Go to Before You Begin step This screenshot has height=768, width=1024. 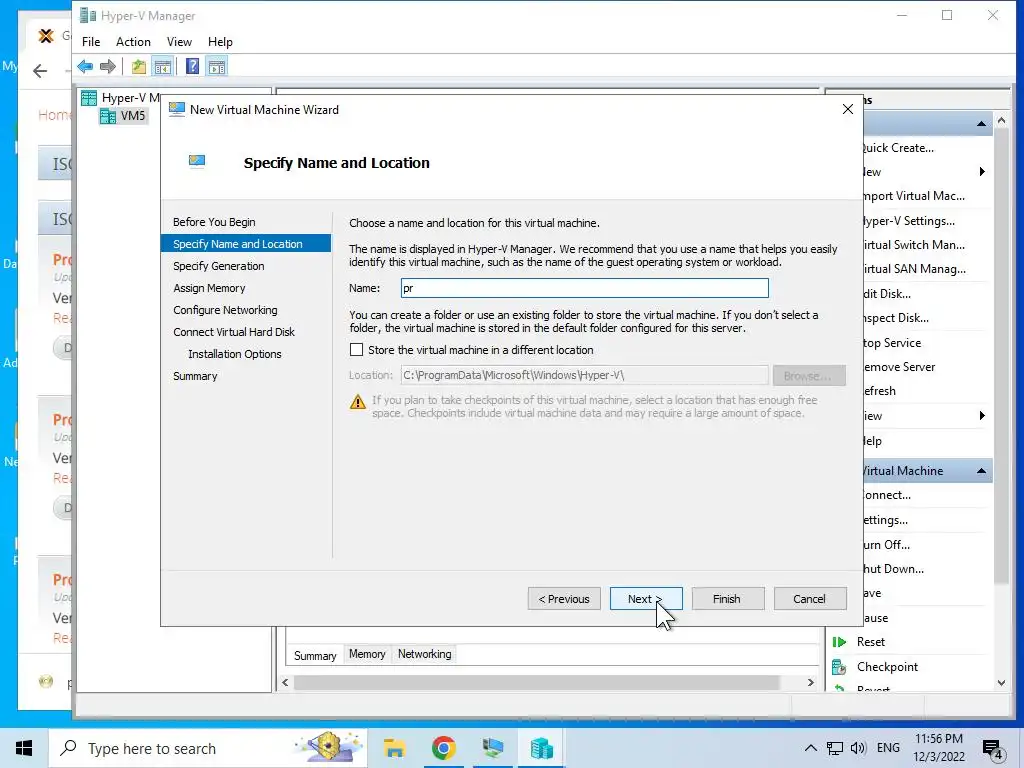pos(214,222)
